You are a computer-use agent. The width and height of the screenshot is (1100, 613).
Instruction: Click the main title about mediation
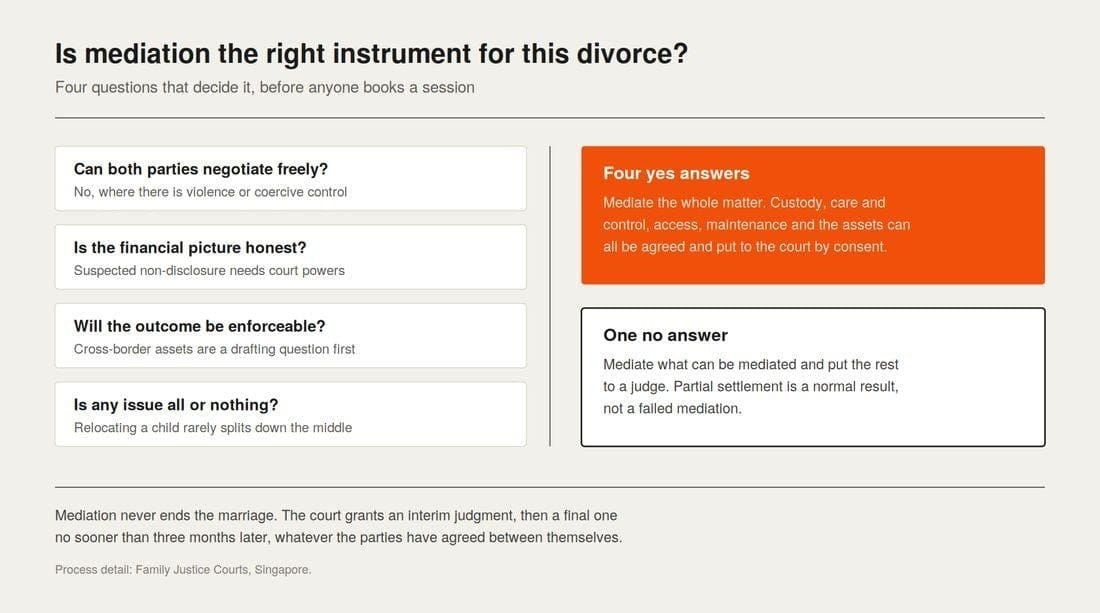tap(371, 54)
